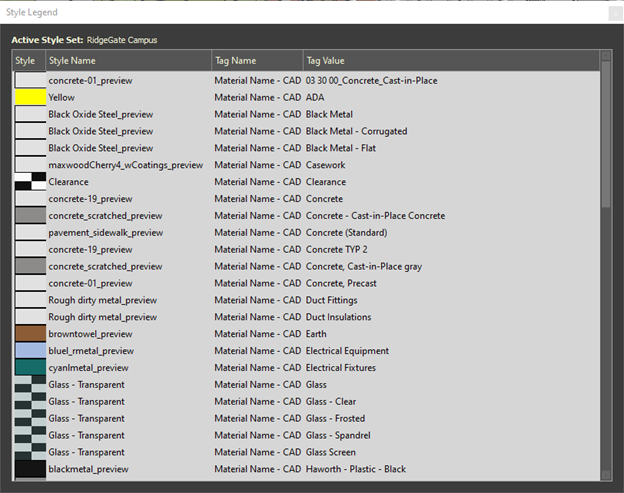Click the teal cyanlmetal_preview swatch
The height and width of the screenshot is (493, 624).
coord(31,368)
